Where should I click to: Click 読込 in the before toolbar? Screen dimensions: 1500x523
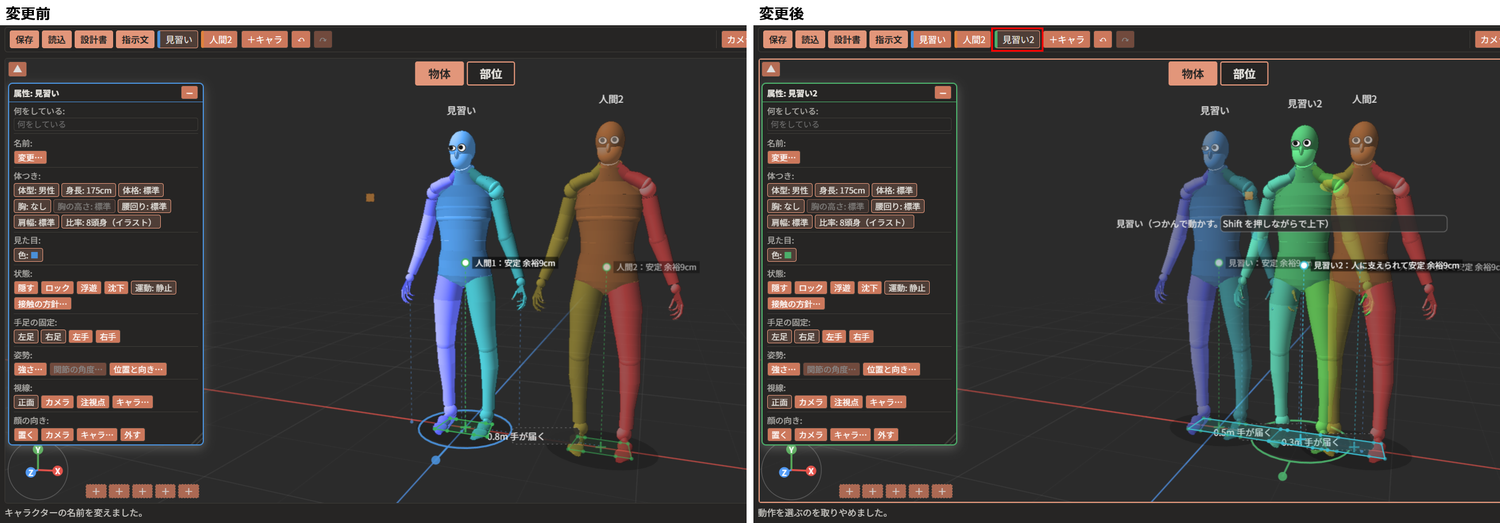(x=57, y=40)
